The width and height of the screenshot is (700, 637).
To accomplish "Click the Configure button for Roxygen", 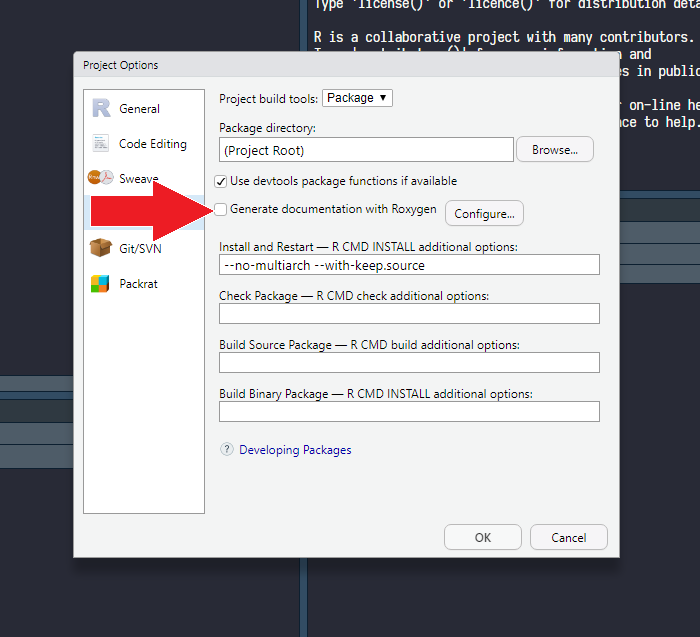I will tap(484, 213).
